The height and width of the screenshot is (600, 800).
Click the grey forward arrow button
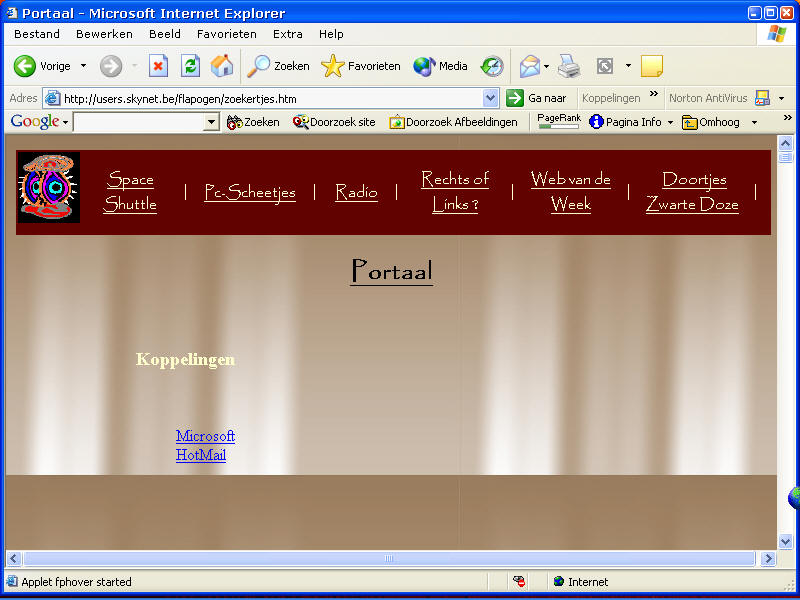111,66
